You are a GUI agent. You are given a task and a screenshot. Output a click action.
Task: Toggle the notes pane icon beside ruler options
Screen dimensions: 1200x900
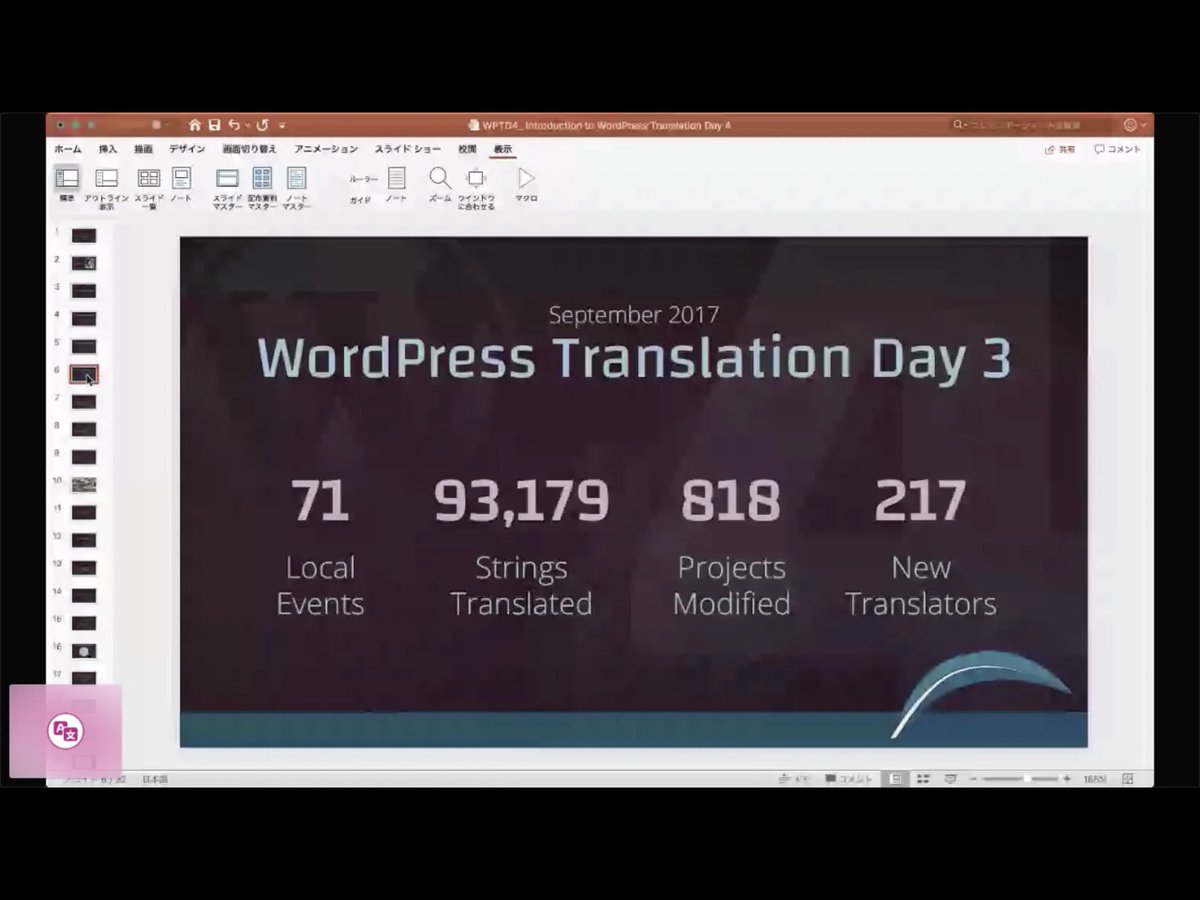(x=397, y=178)
